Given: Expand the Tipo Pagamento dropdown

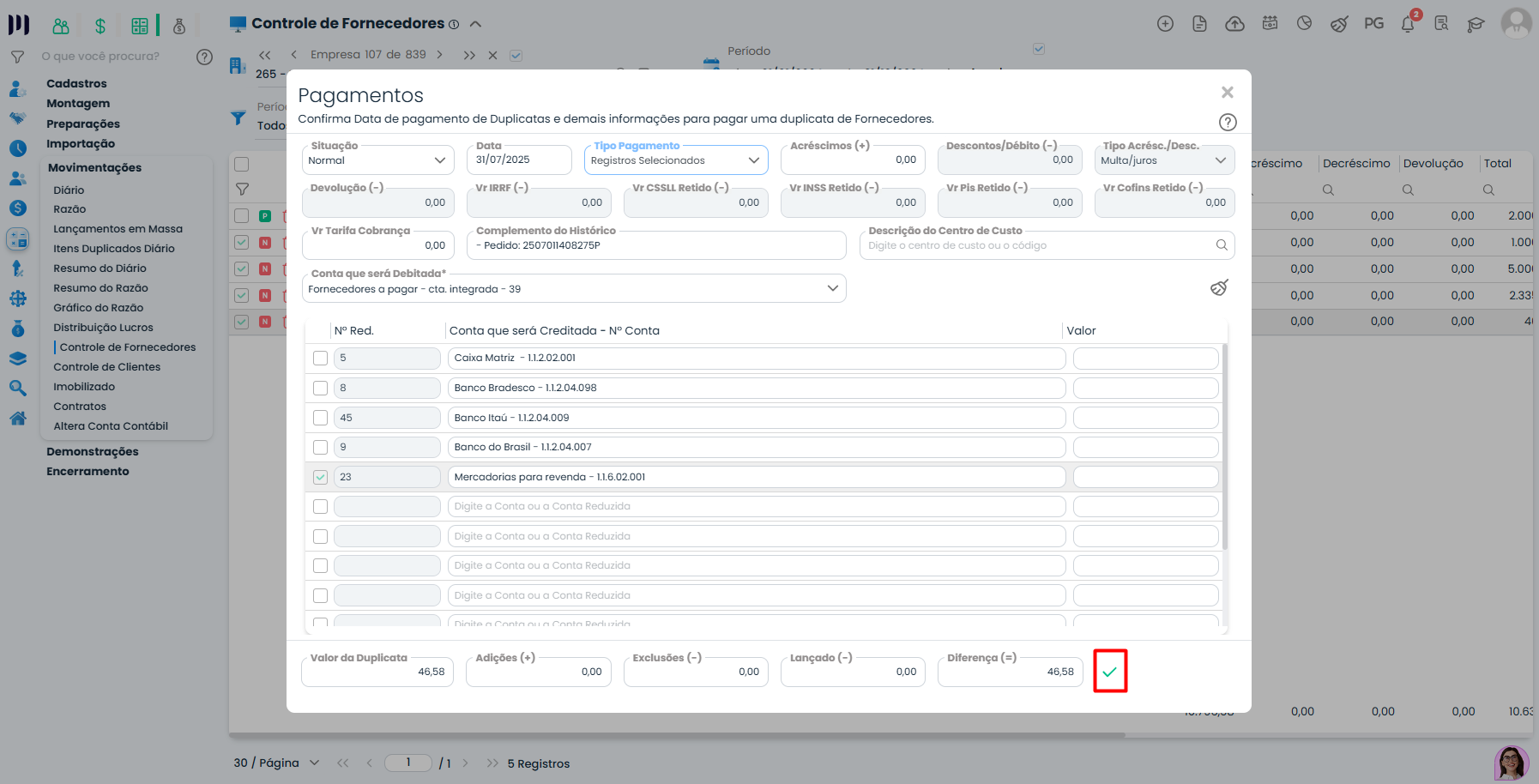Looking at the screenshot, I should [x=675, y=160].
